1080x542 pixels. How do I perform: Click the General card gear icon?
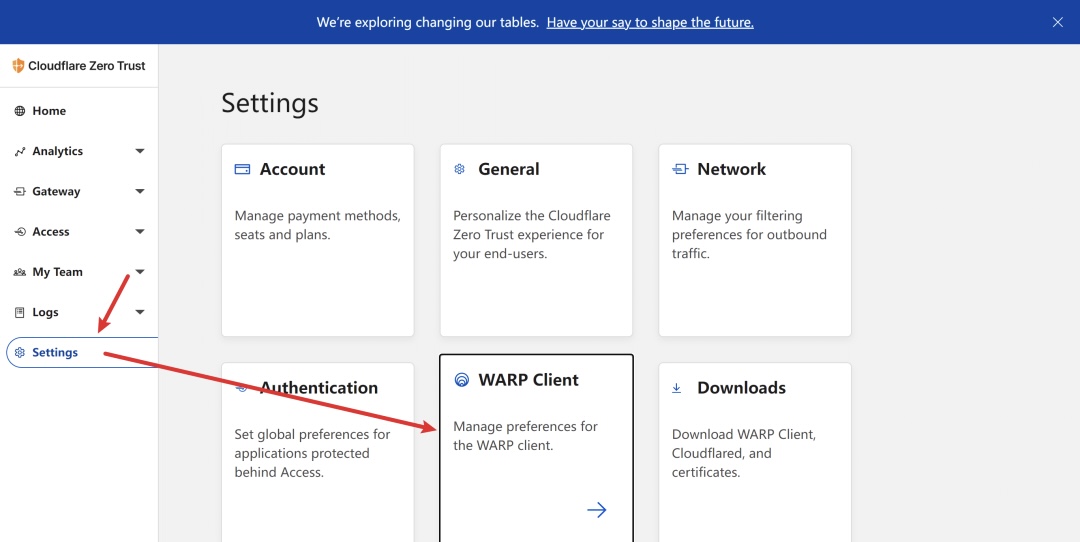(x=459, y=169)
